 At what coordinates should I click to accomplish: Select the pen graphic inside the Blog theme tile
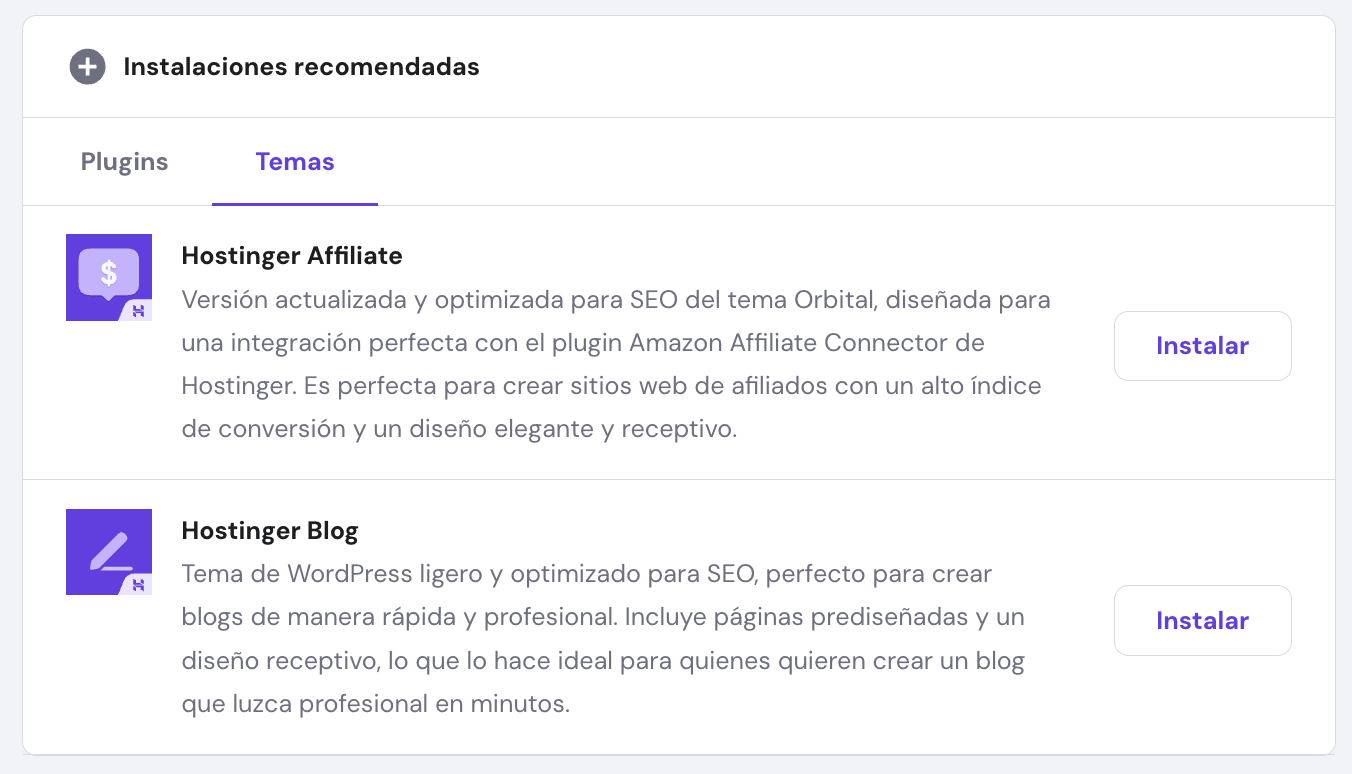point(108,549)
